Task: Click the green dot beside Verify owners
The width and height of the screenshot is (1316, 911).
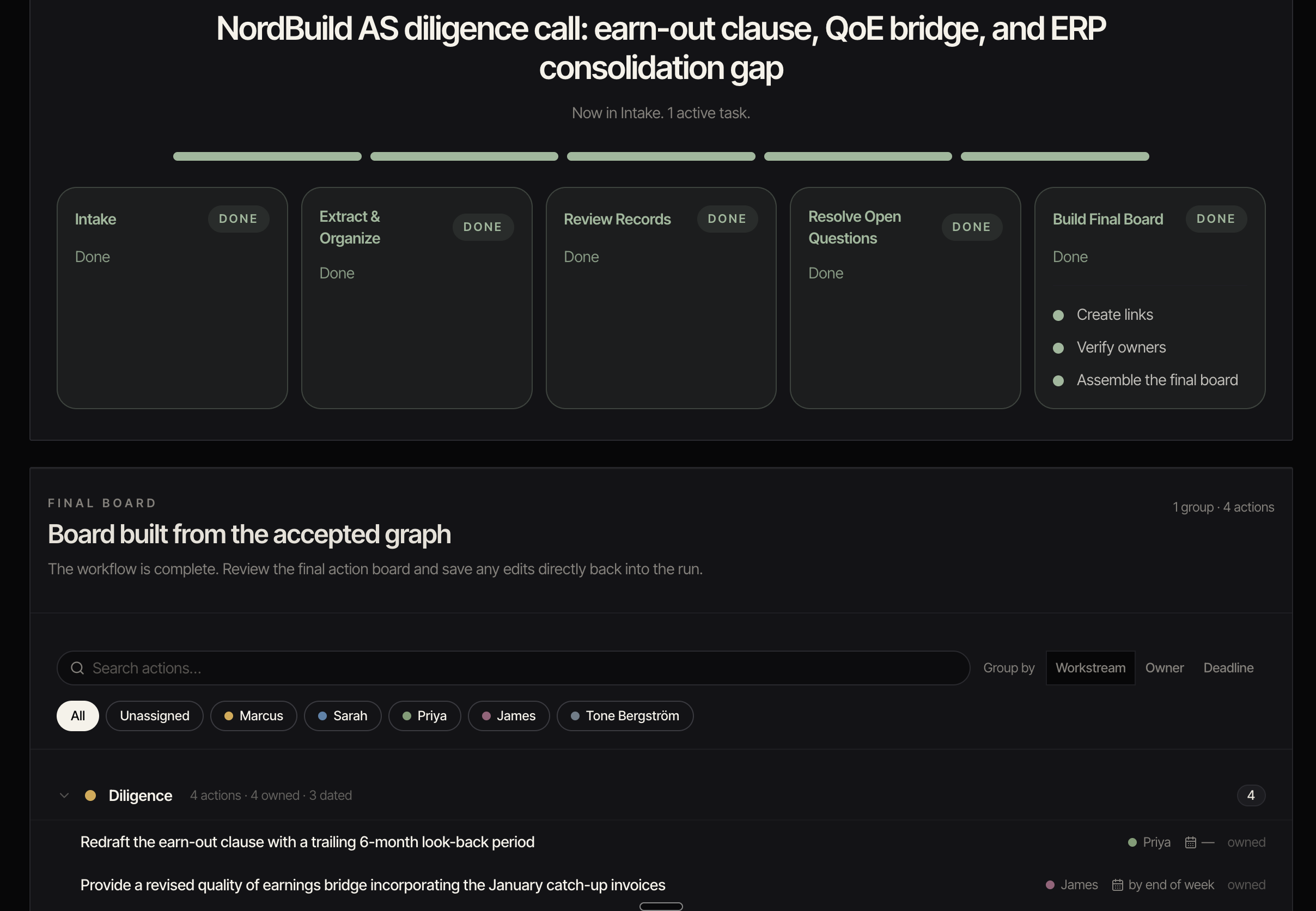Action: [1058, 348]
